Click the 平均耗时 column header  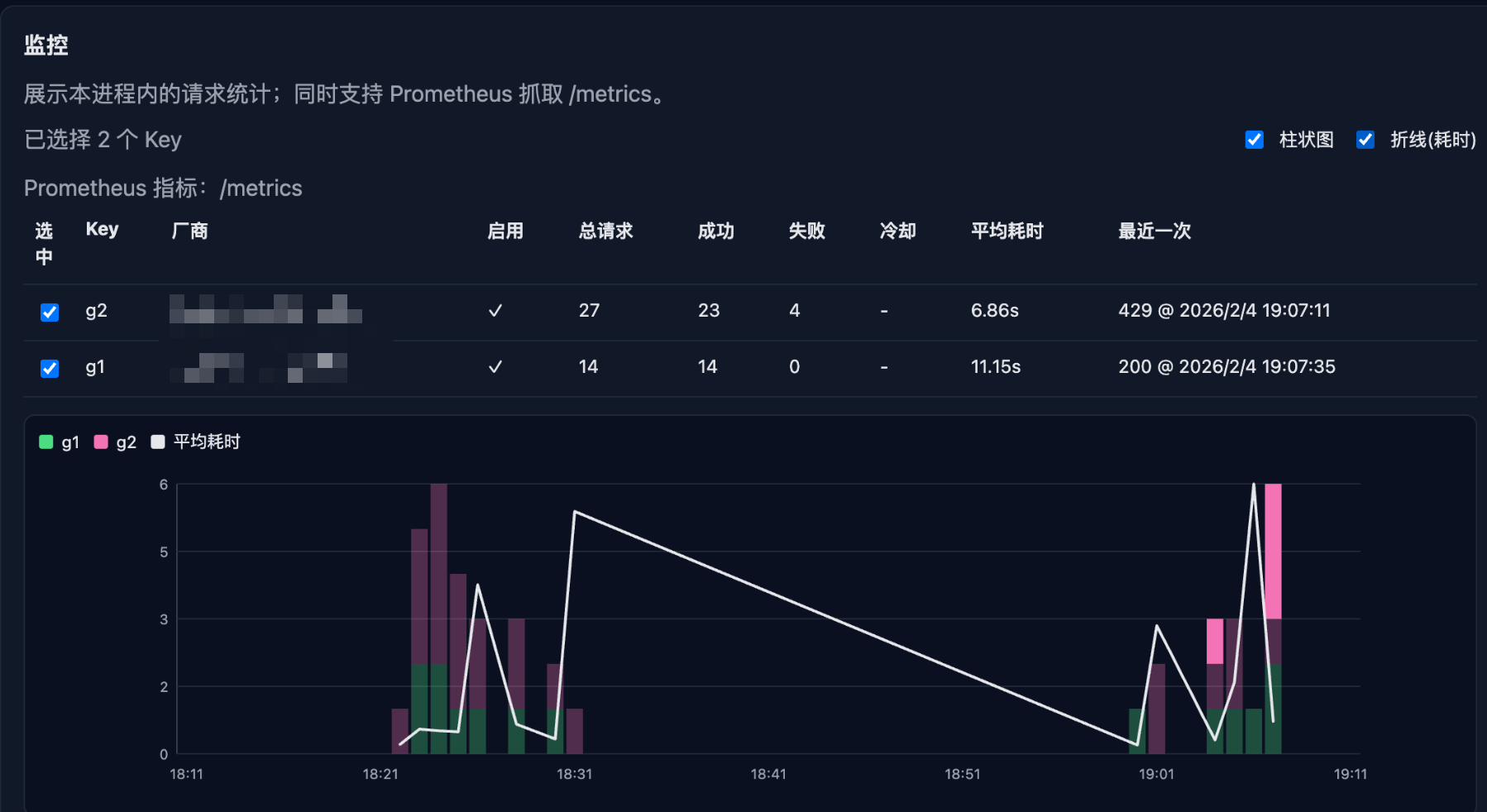coord(1006,231)
